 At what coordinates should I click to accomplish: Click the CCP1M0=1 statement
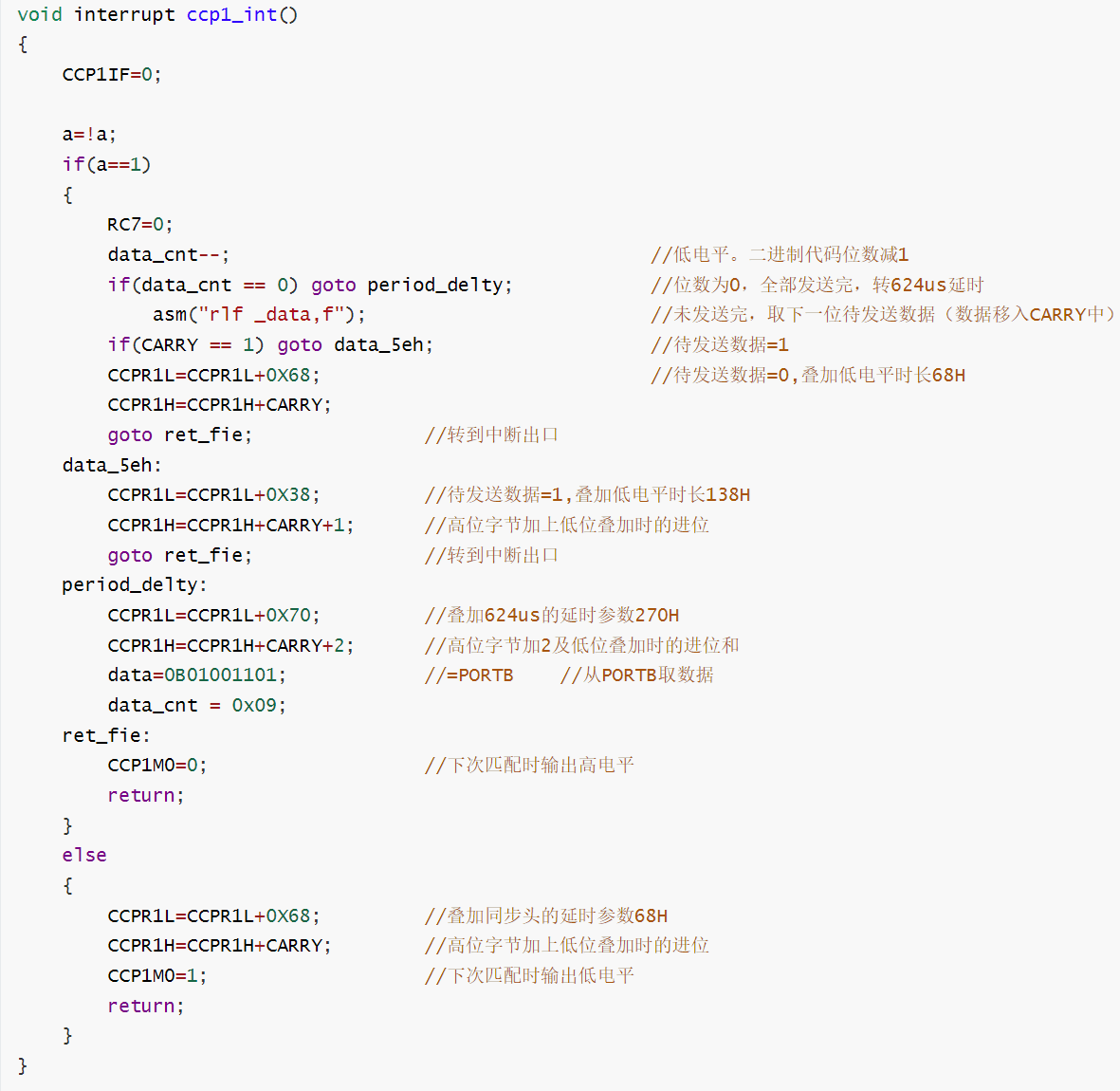pyautogui.click(x=156, y=975)
